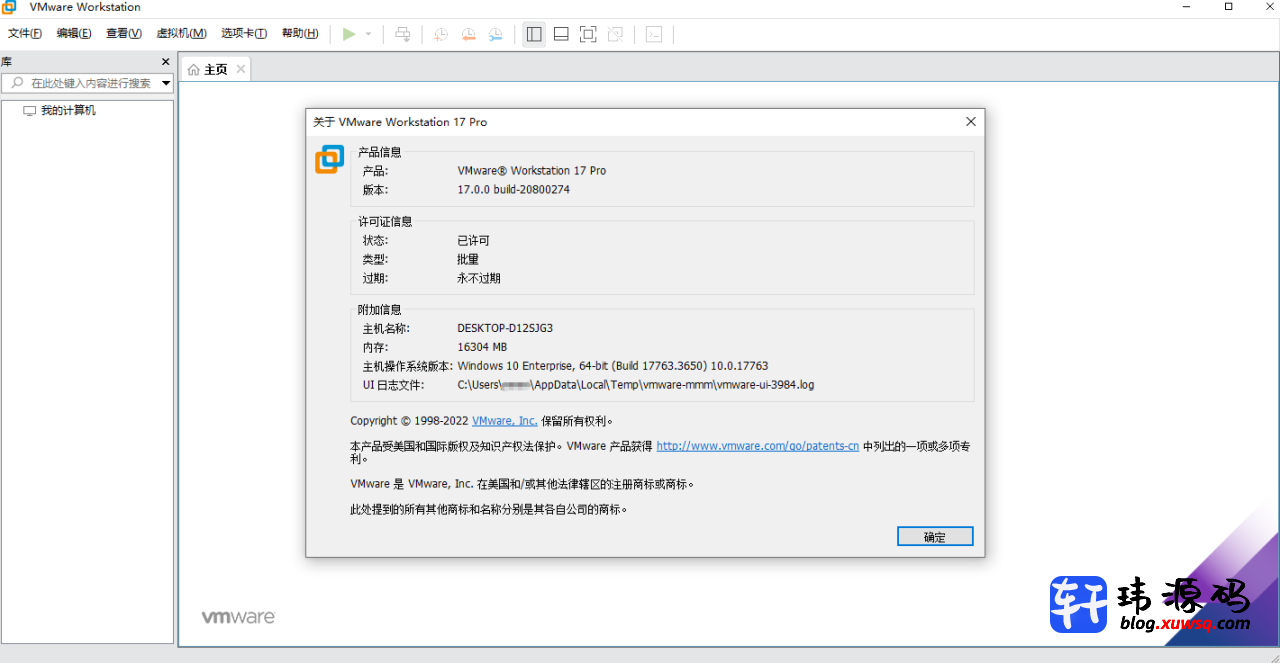The image size is (1280, 663).
Task: Open the VMware, Inc. link
Action: (x=505, y=421)
